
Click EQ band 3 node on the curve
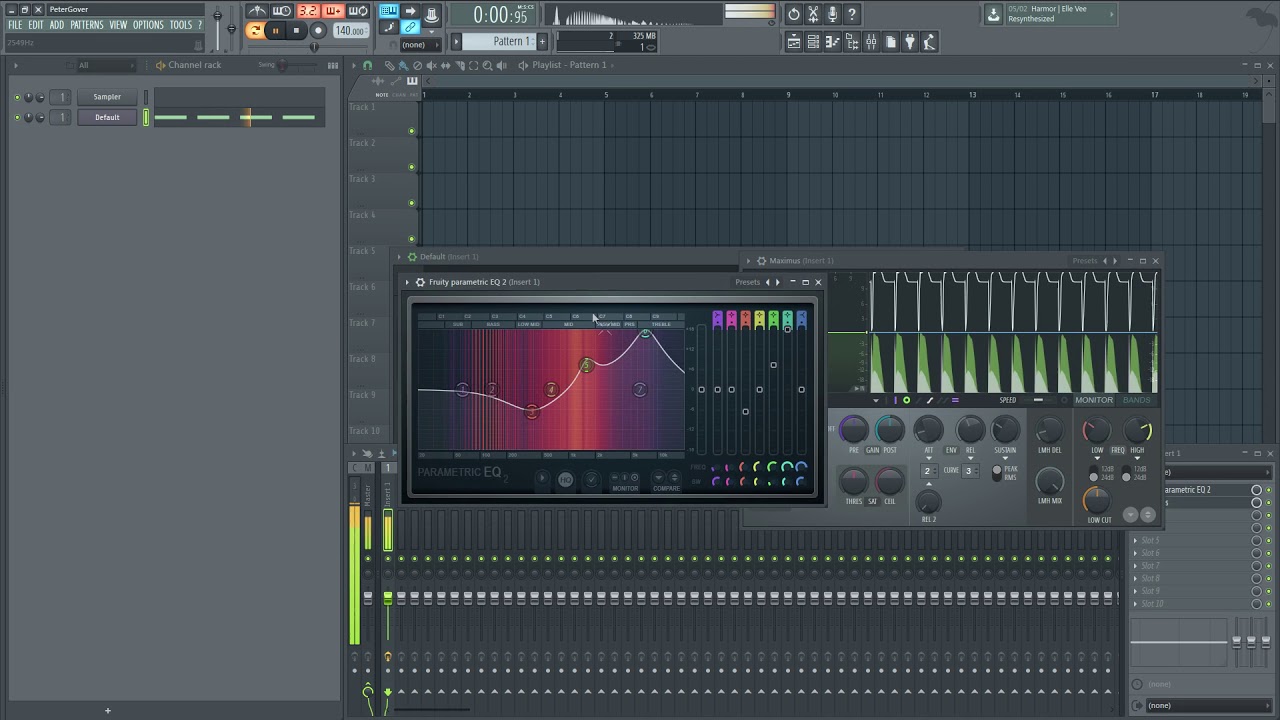[532, 411]
